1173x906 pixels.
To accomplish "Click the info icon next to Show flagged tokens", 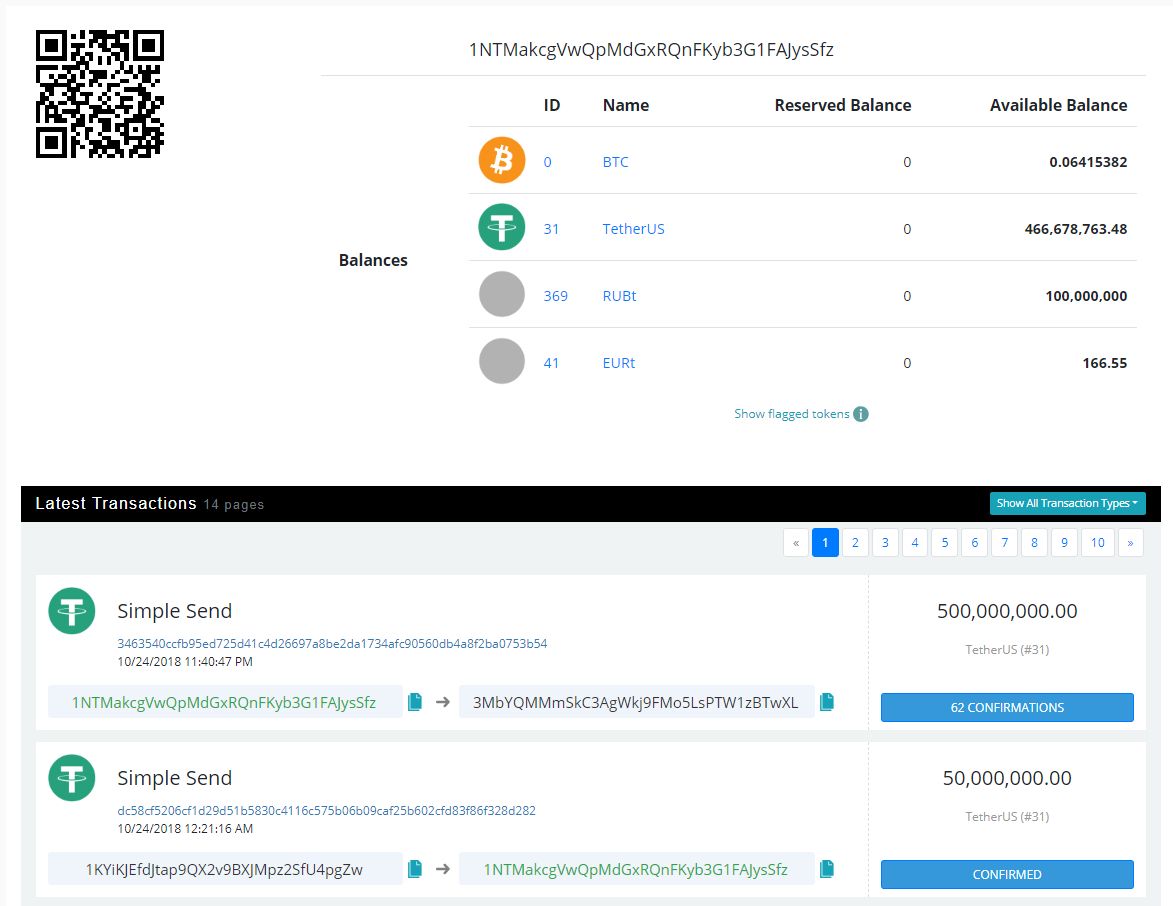I will point(861,413).
